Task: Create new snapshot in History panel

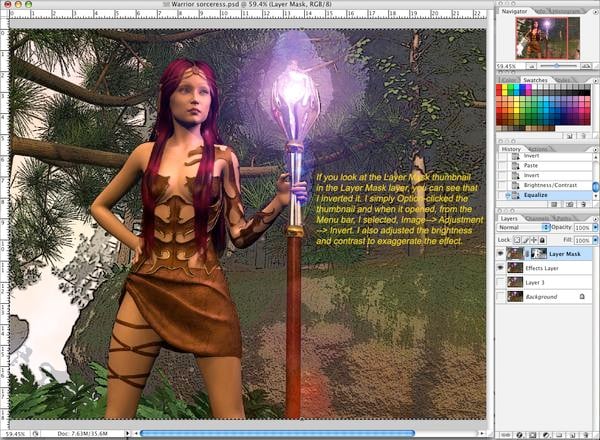Action: click(x=569, y=204)
